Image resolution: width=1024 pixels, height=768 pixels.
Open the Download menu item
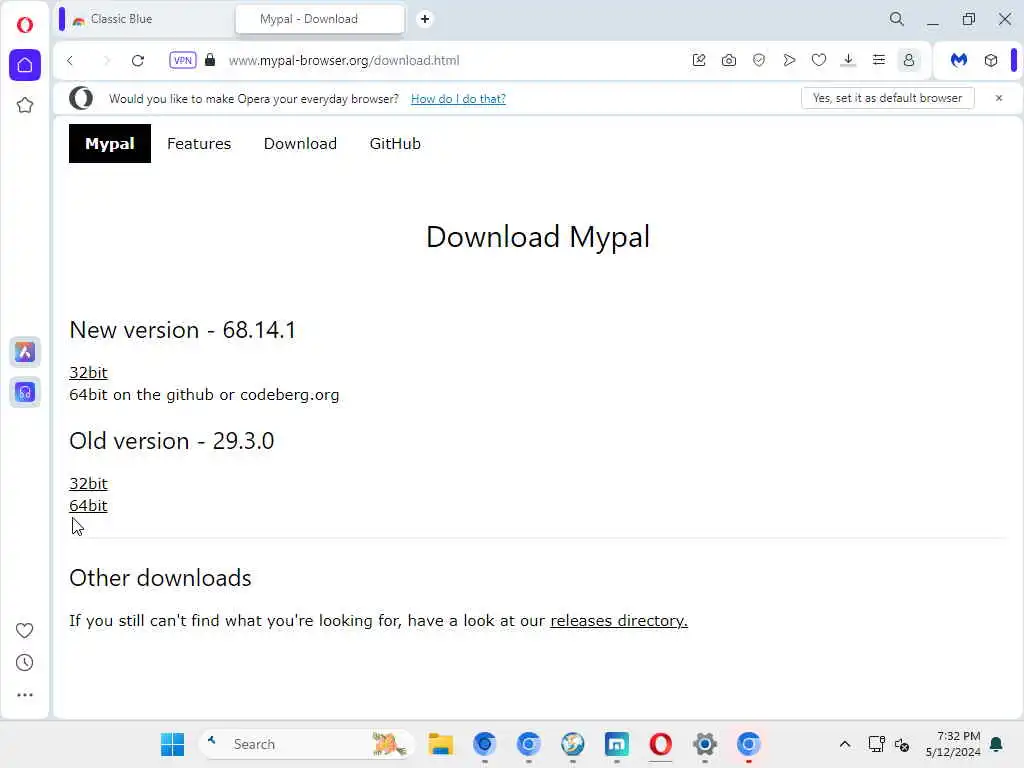(x=300, y=144)
